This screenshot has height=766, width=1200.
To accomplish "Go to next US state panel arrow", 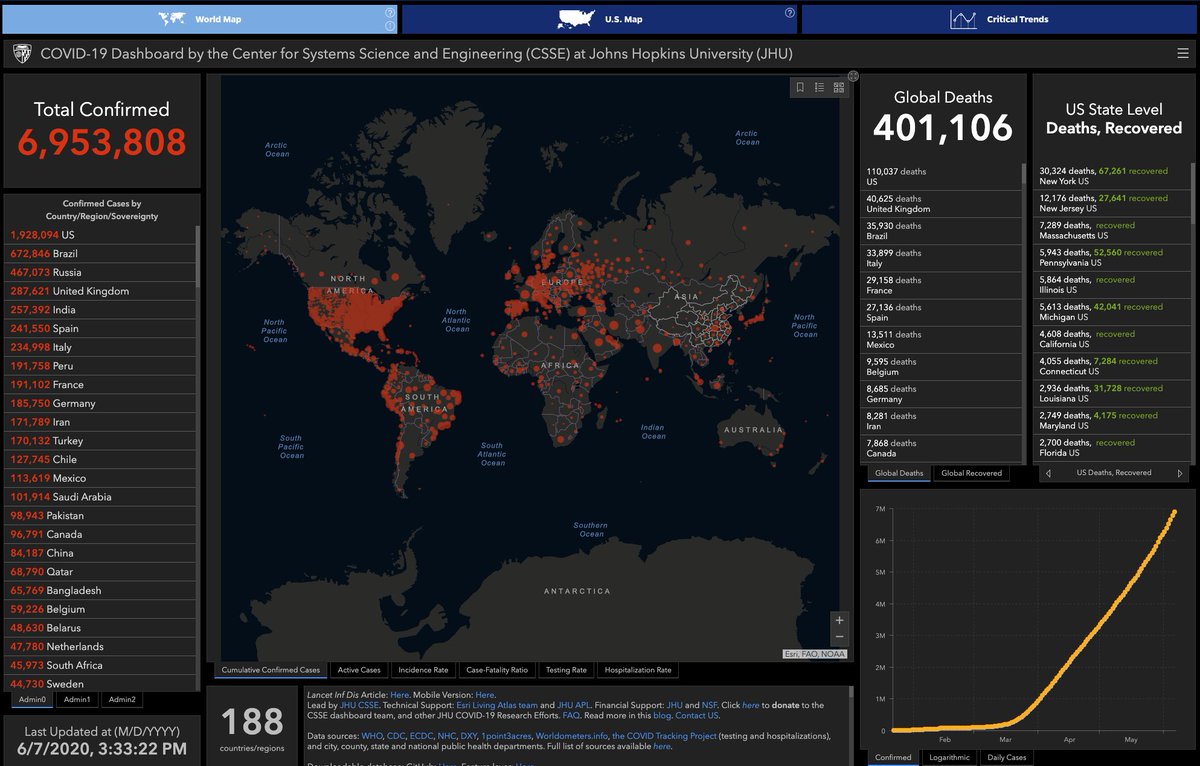I will coord(1180,473).
